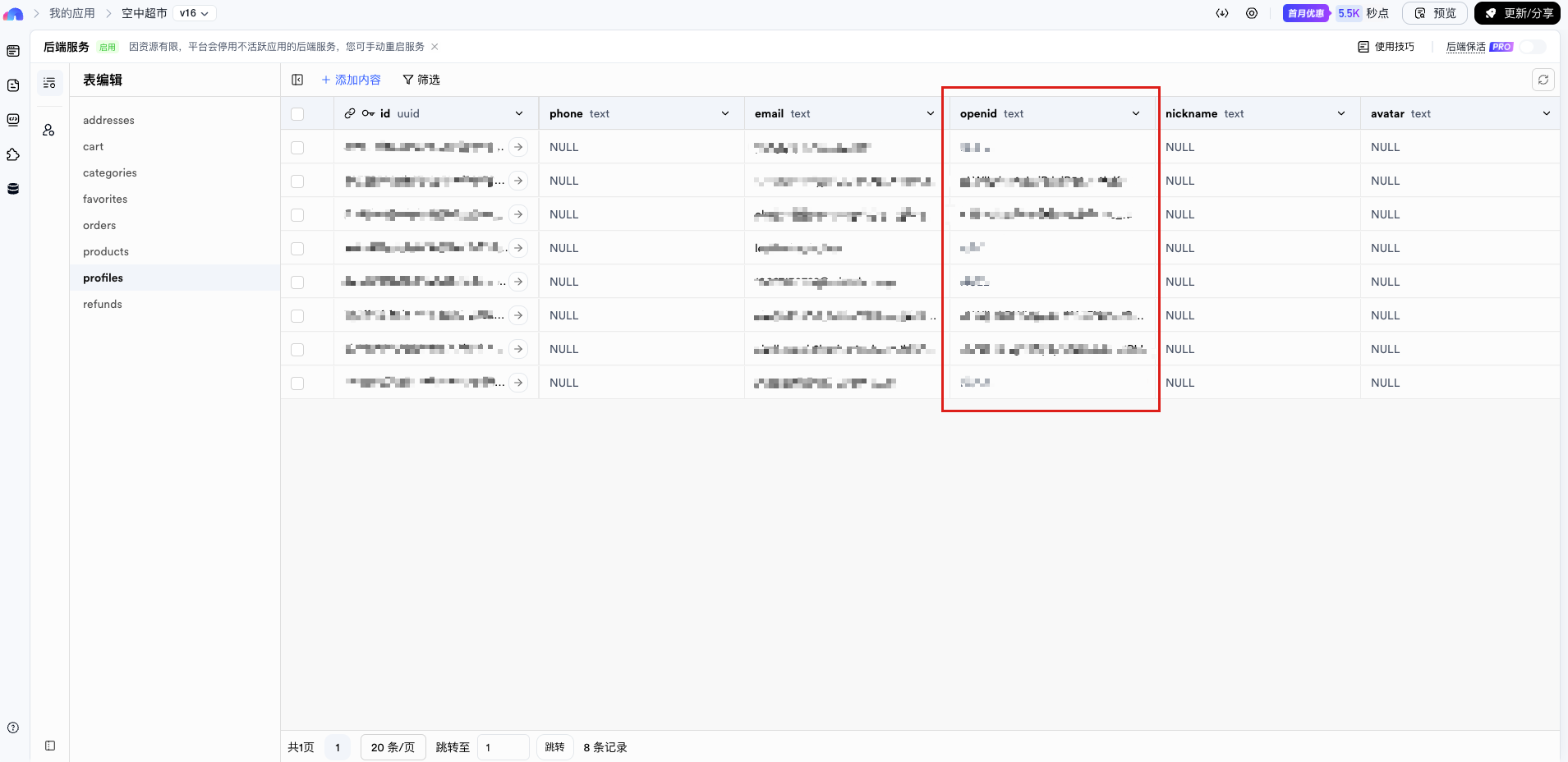This screenshot has height=762, width=1568.
Task: Collapse the table list panel icon
Action: tap(297, 80)
